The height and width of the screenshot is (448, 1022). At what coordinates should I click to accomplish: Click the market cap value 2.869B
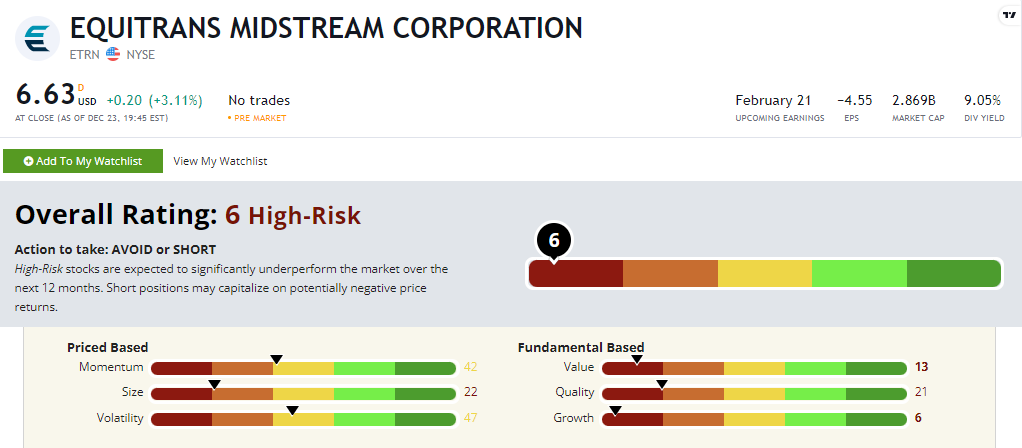(x=914, y=100)
